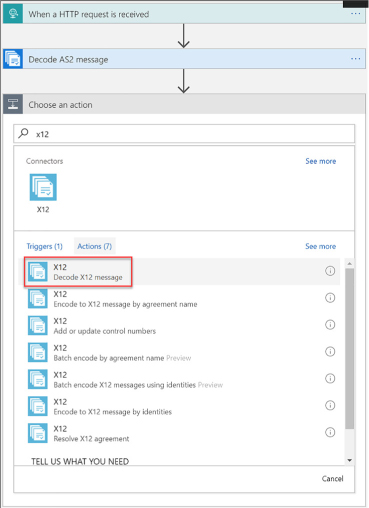This screenshot has width=369, height=508.
Task: Click the x12 search input field
Action: click(184, 134)
